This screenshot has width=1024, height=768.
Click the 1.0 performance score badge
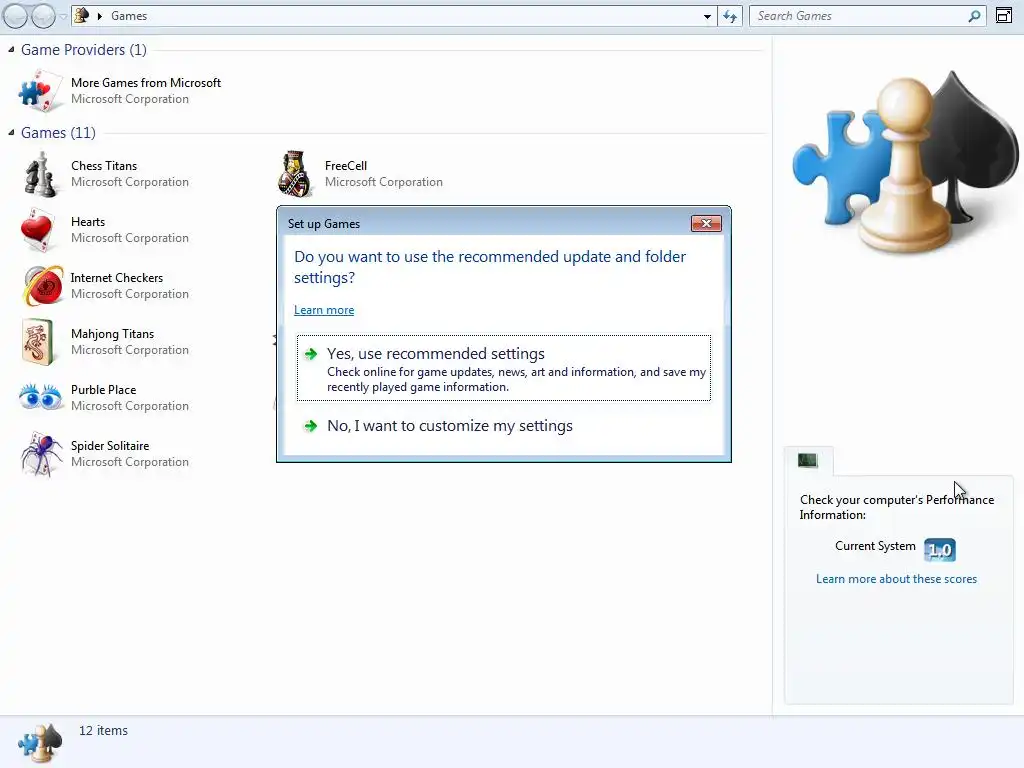click(x=940, y=550)
